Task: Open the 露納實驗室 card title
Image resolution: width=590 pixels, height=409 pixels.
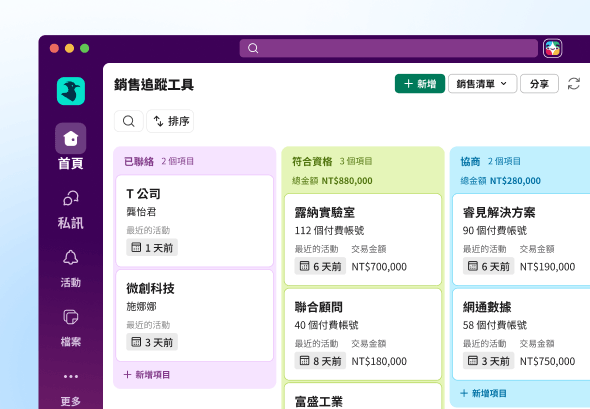Action: click(325, 213)
